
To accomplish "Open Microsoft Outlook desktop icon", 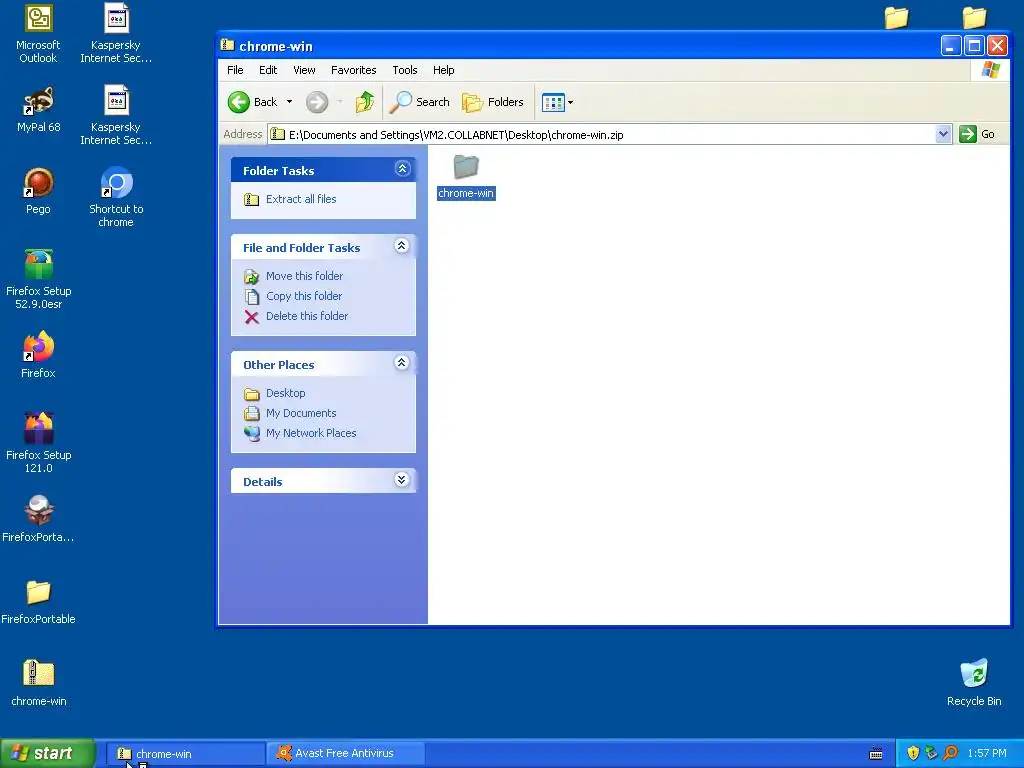I will pos(38,34).
